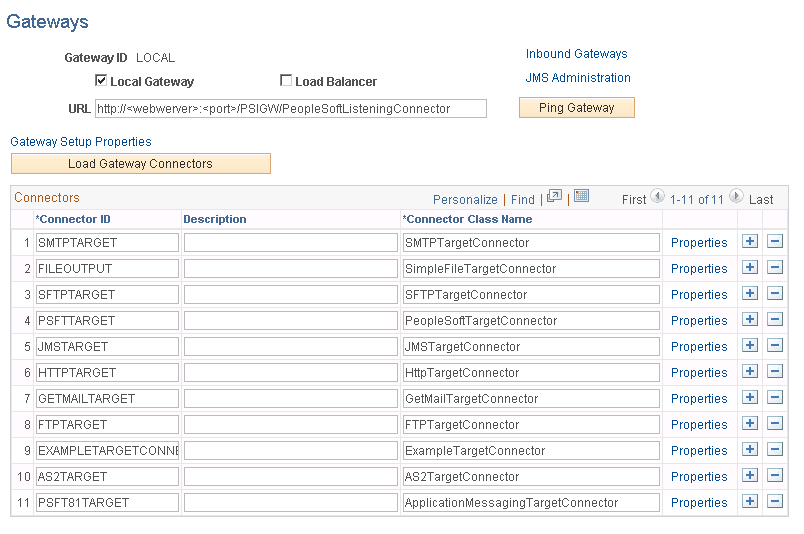The width and height of the screenshot is (804, 534).
Task: Enable the Load Balancer checkbox
Action: pyautogui.click(x=286, y=81)
